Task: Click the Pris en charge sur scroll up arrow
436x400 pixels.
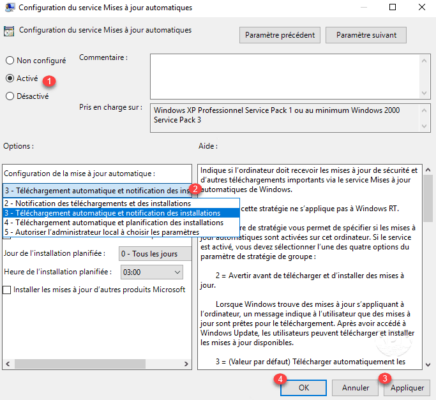Action: click(x=424, y=110)
